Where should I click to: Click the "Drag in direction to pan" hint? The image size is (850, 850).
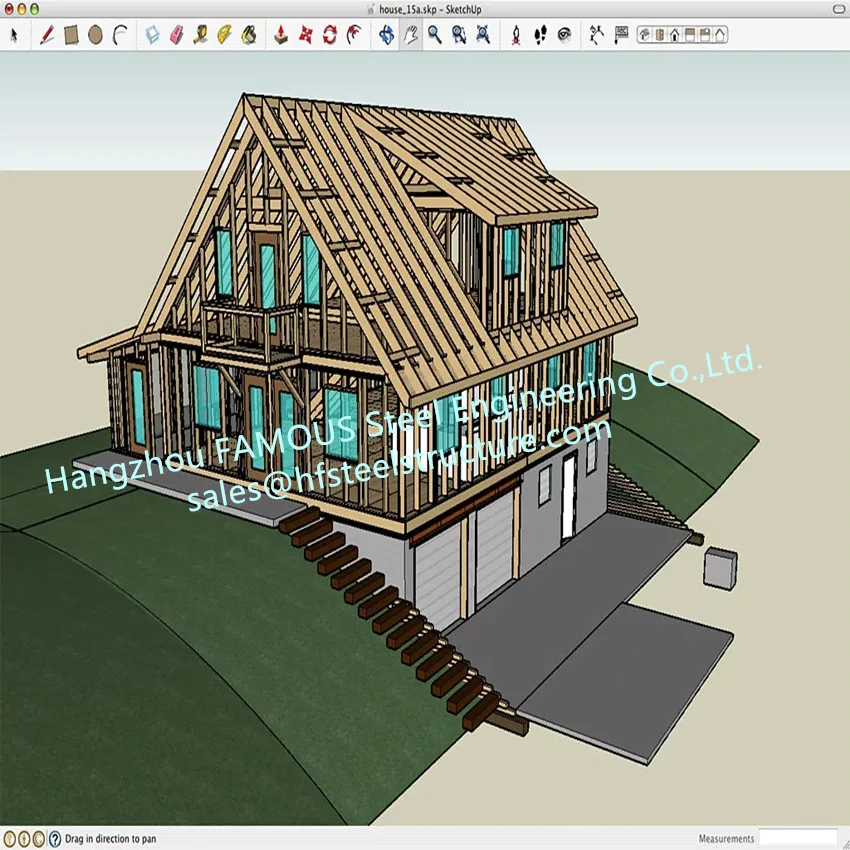(x=111, y=839)
